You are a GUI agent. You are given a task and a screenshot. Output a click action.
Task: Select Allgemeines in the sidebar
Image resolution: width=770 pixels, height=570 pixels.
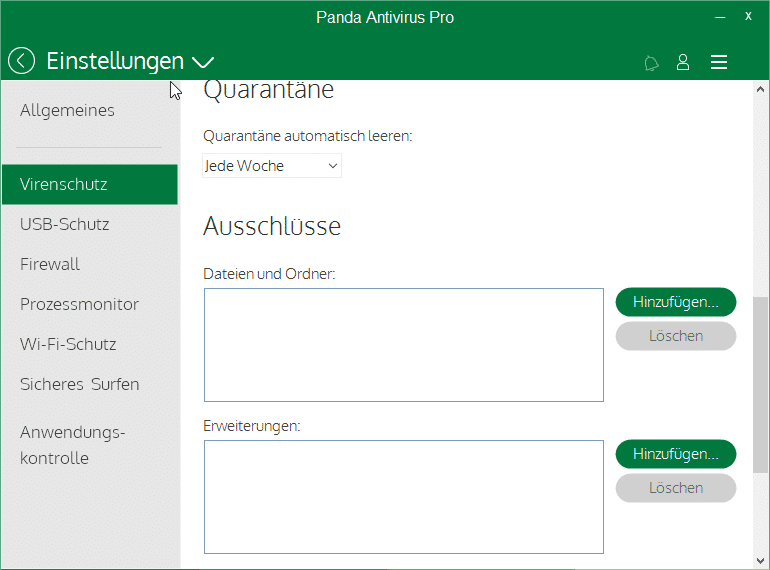(67, 110)
